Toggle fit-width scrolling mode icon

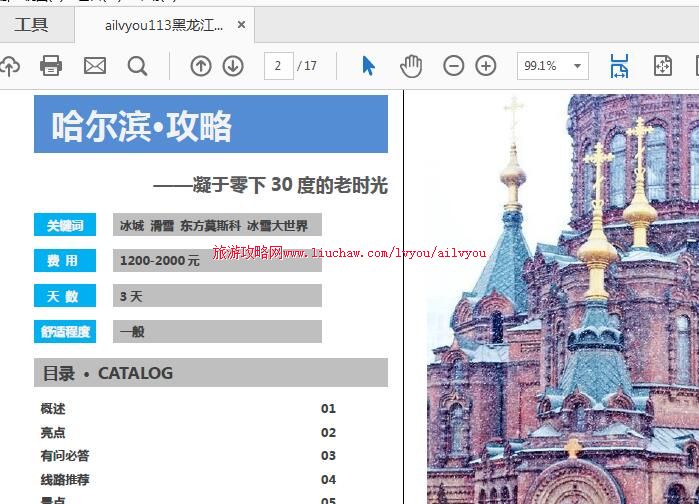pos(619,66)
